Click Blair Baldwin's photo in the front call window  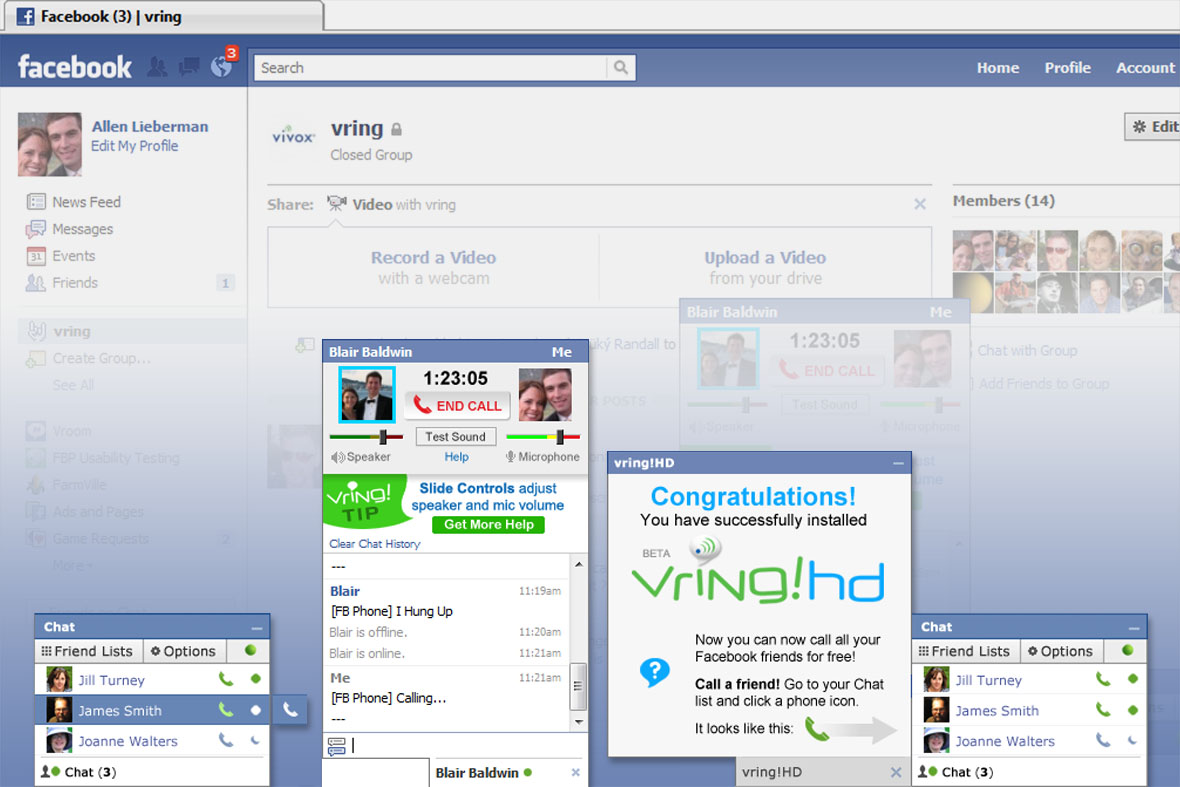pyautogui.click(x=366, y=394)
